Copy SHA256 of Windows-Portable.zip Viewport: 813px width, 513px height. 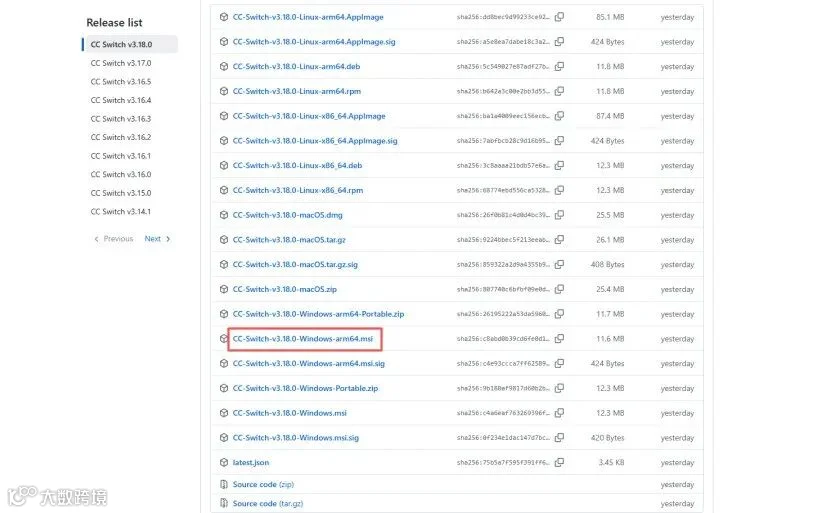click(x=559, y=388)
